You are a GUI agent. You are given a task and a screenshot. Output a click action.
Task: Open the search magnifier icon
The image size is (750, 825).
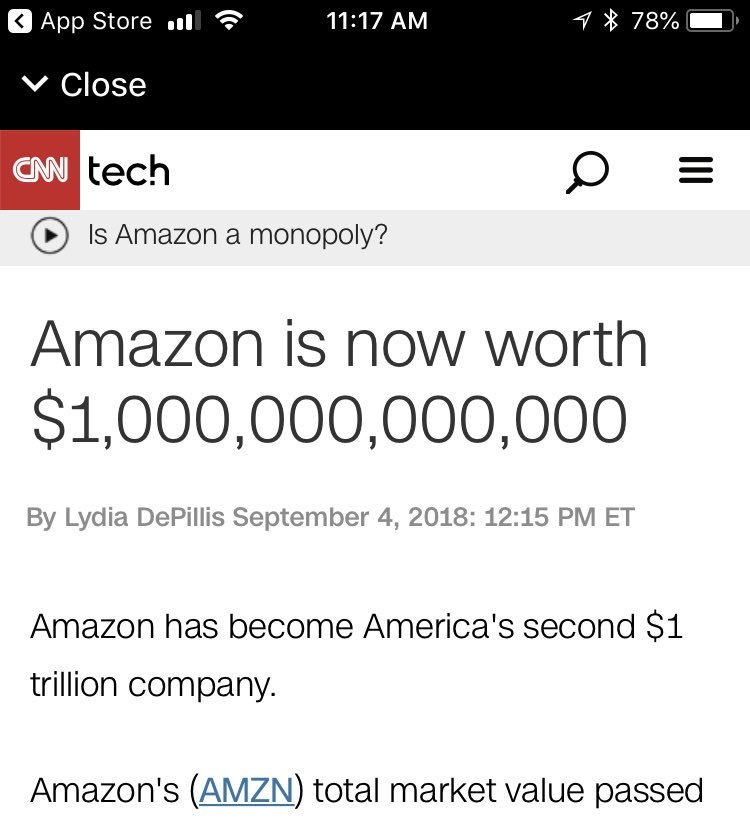[586, 171]
